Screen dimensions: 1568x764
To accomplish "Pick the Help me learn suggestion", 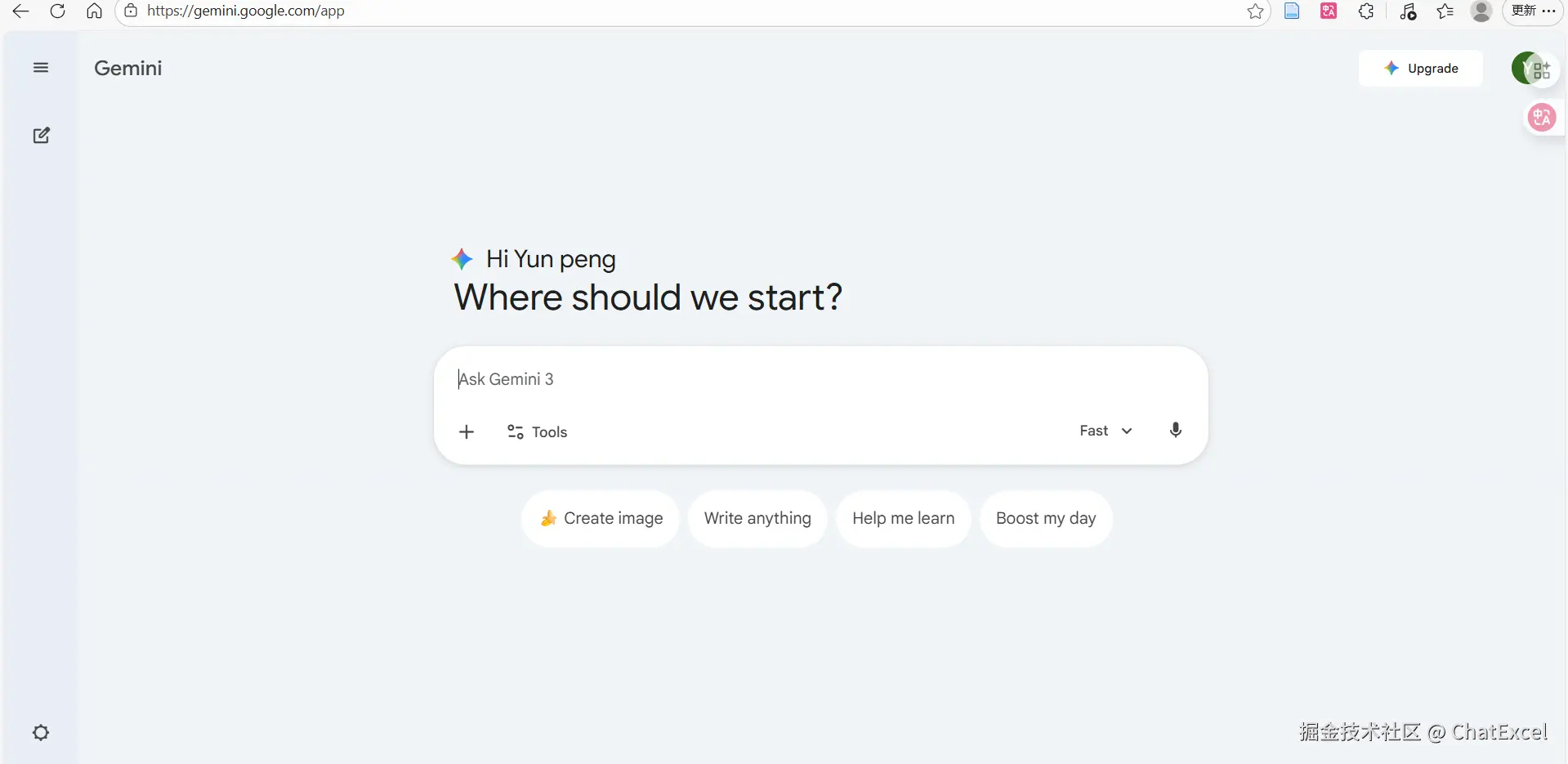I will 903,518.
